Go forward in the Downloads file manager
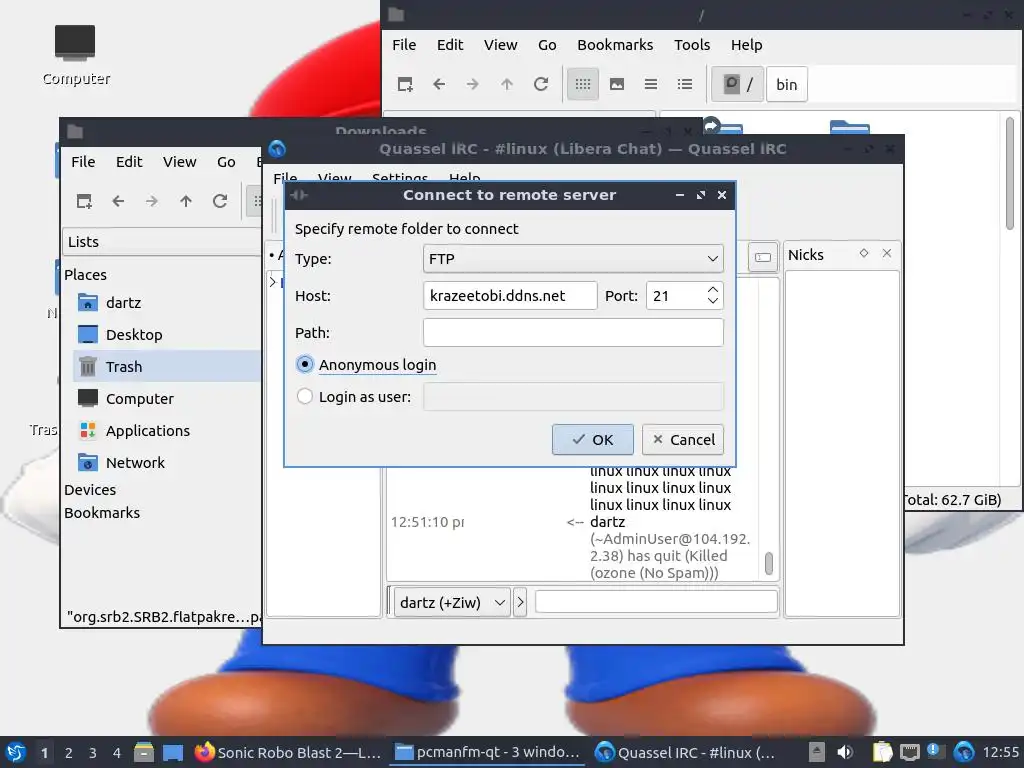This screenshot has height=768, width=1024. pos(152,201)
